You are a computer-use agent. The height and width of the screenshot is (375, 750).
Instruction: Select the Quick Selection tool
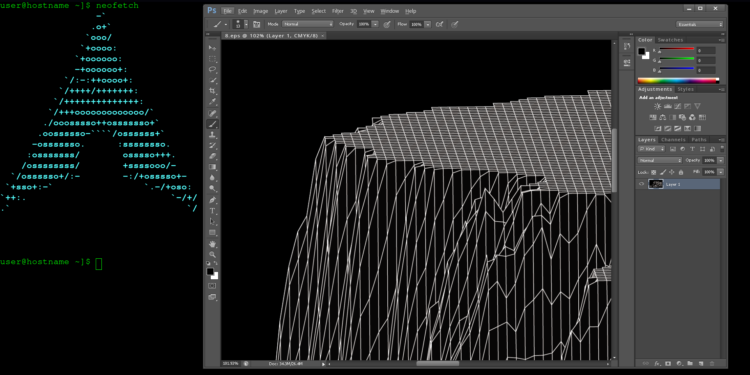[212, 80]
